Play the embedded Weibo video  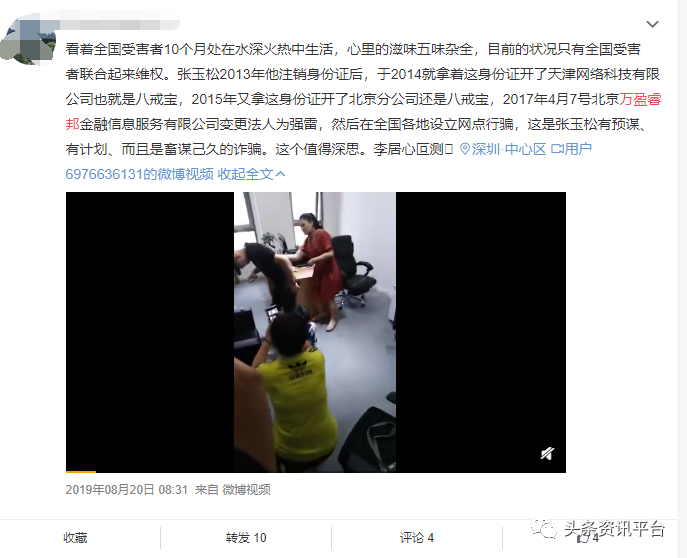315,332
